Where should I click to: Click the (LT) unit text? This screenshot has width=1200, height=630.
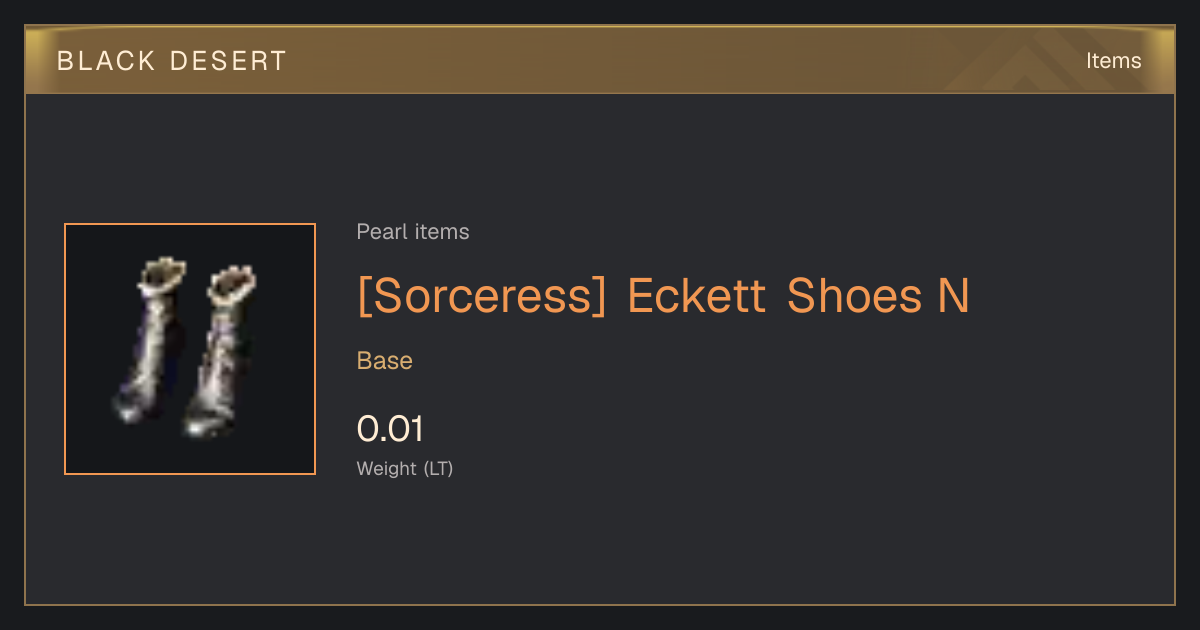click(x=438, y=468)
